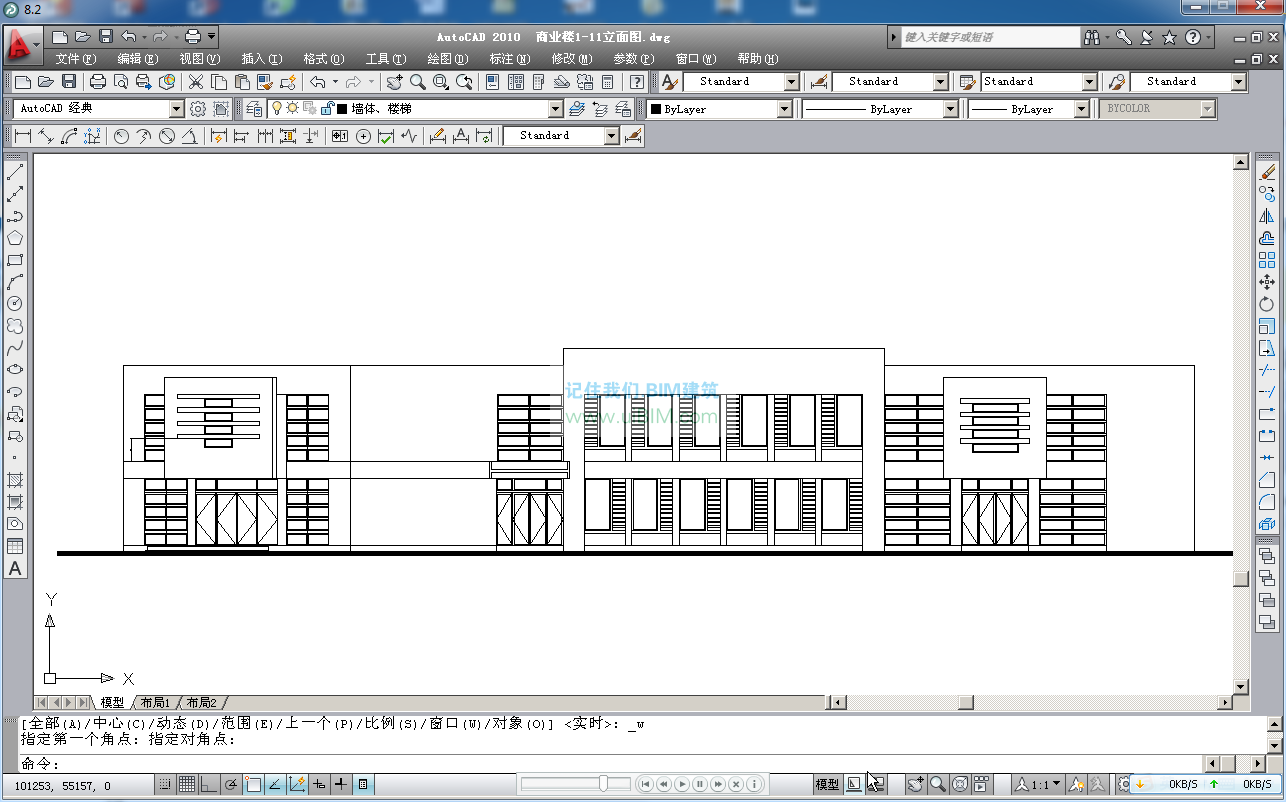Click the Multiline Text (A) tool
Image resolution: width=1286 pixels, height=802 pixels.
tap(15, 568)
